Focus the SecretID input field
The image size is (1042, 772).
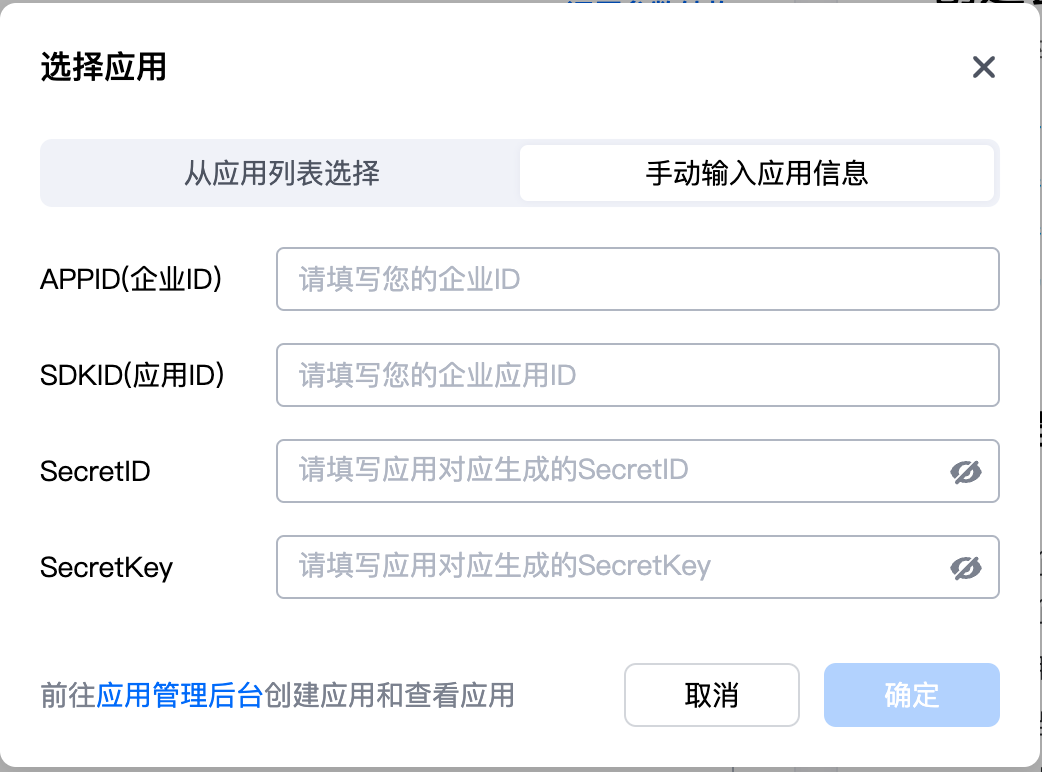[x=638, y=471]
